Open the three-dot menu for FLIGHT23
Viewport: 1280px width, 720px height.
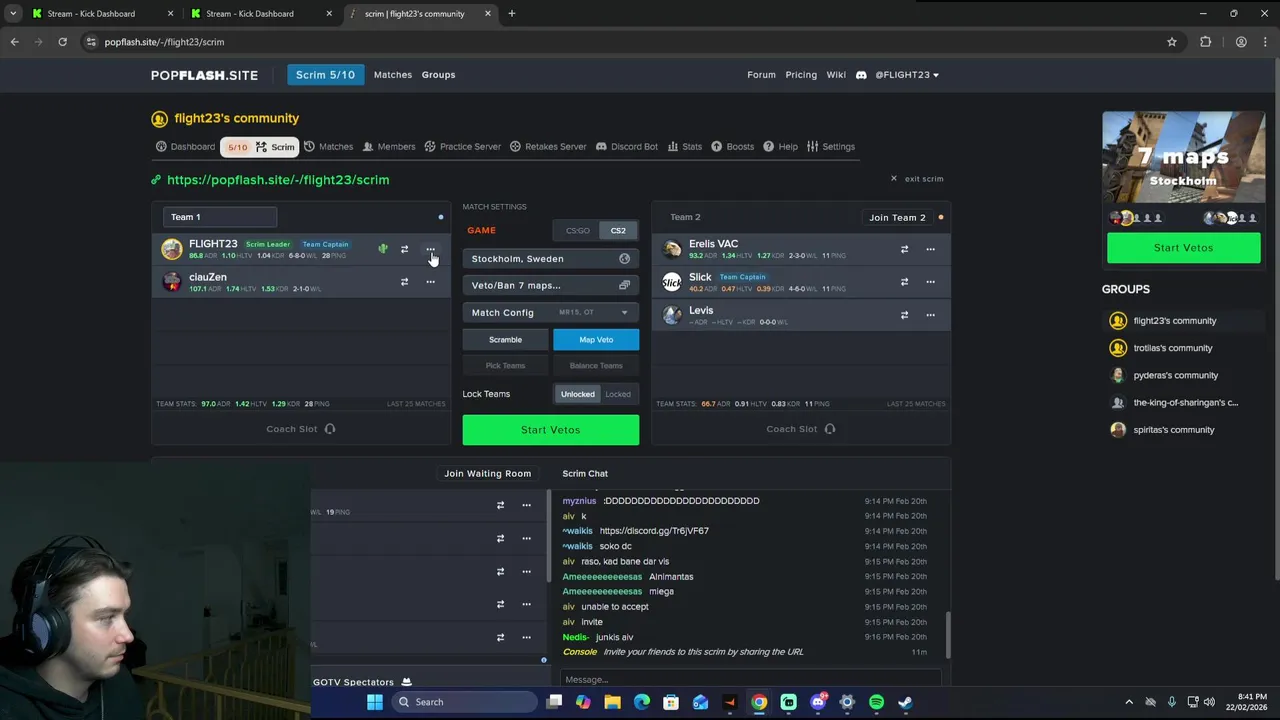430,249
